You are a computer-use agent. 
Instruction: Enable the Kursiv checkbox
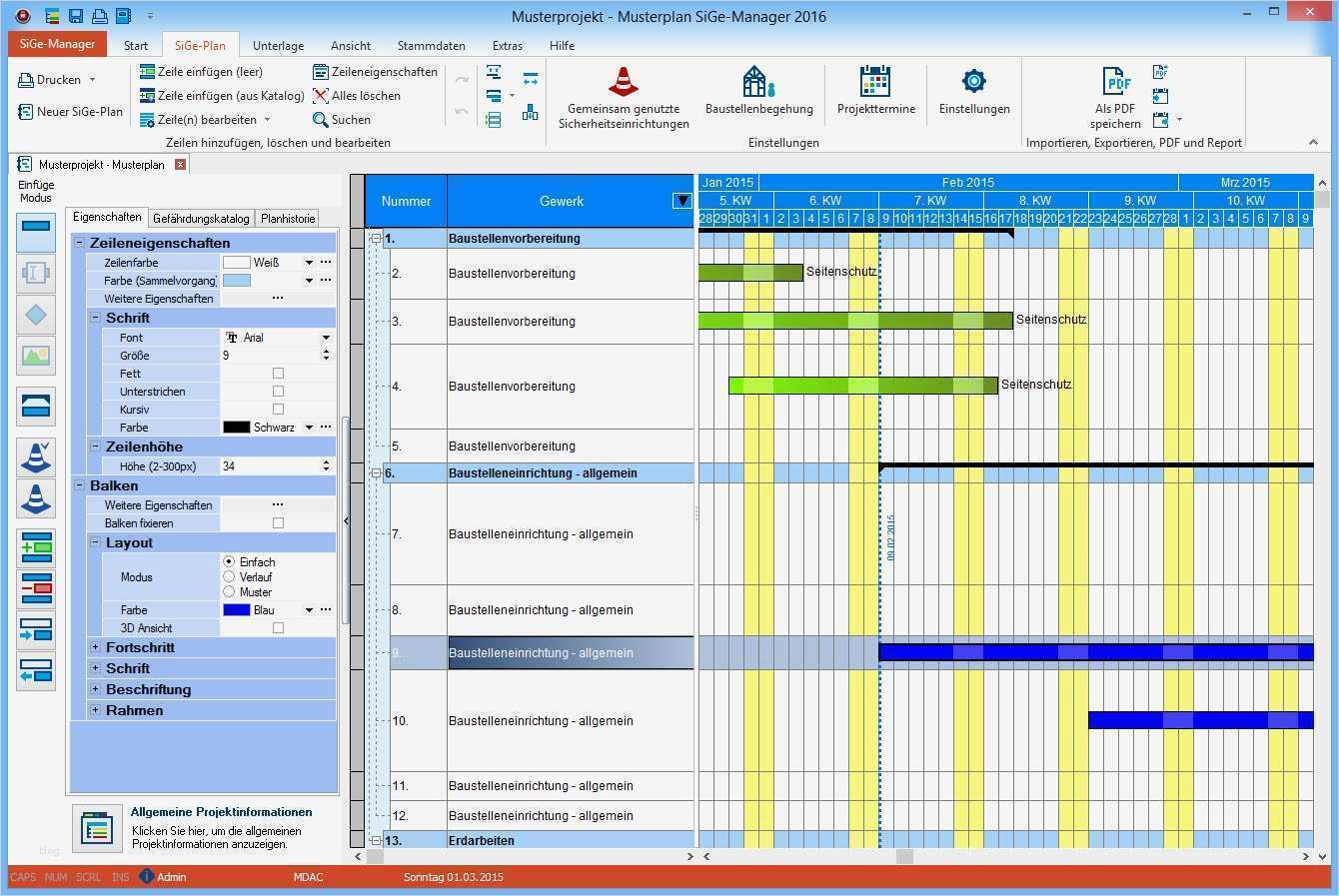coord(278,410)
